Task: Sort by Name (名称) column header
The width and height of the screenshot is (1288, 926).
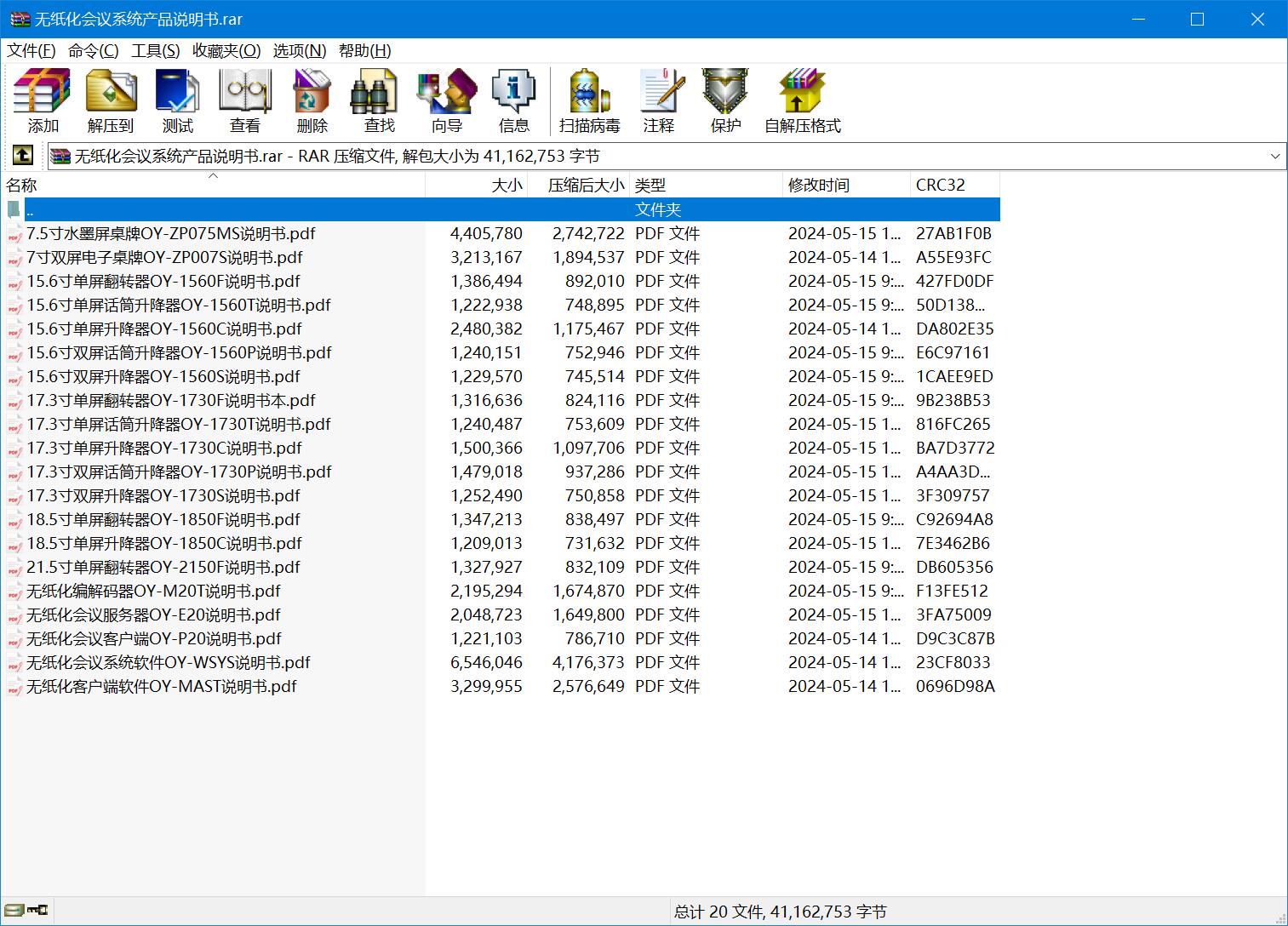Action: click(213, 185)
